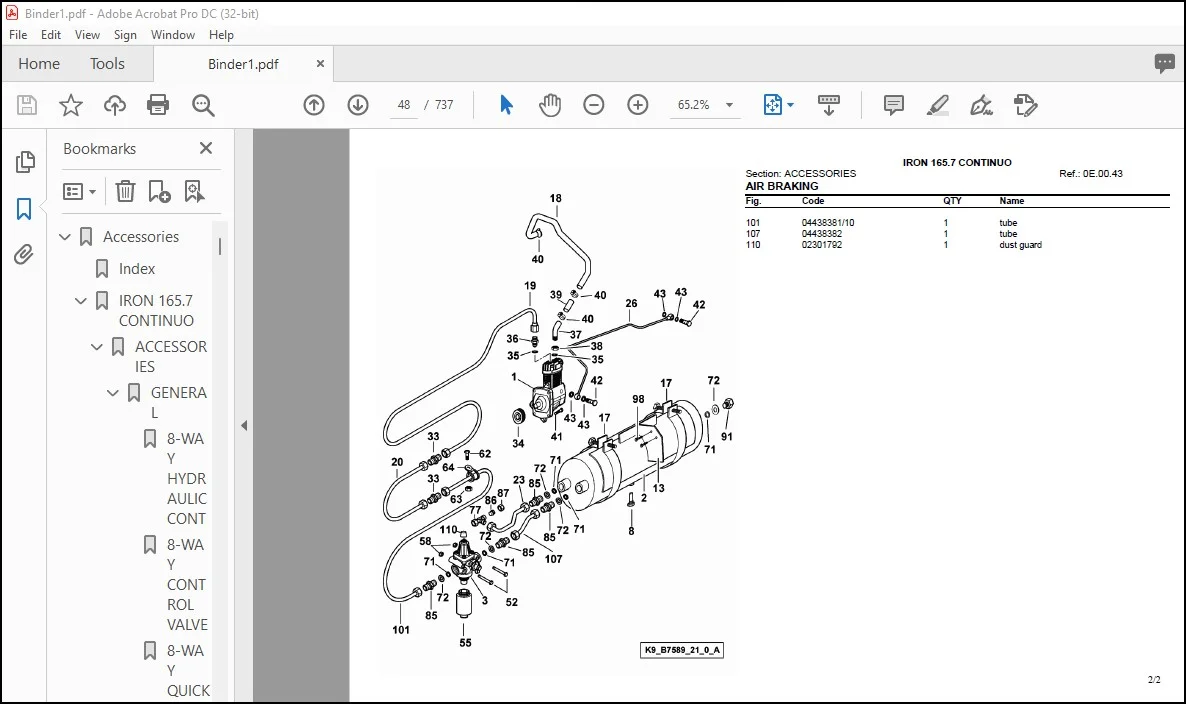Click the Ref.: 0E.00.43 text
This screenshot has width=1186, height=704.
click(1091, 174)
